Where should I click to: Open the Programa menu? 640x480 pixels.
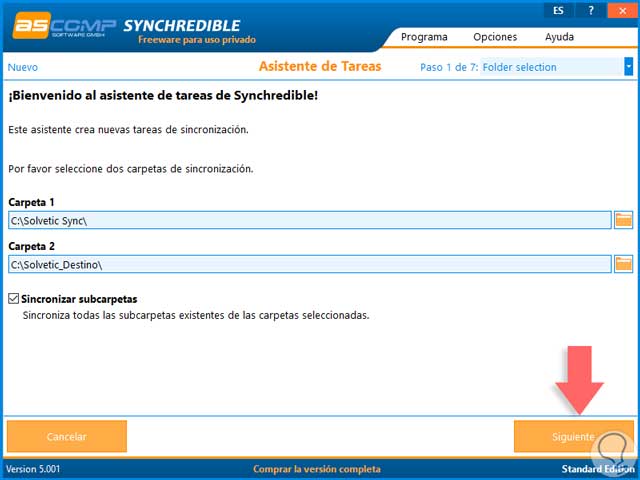click(x=424, y=37)
